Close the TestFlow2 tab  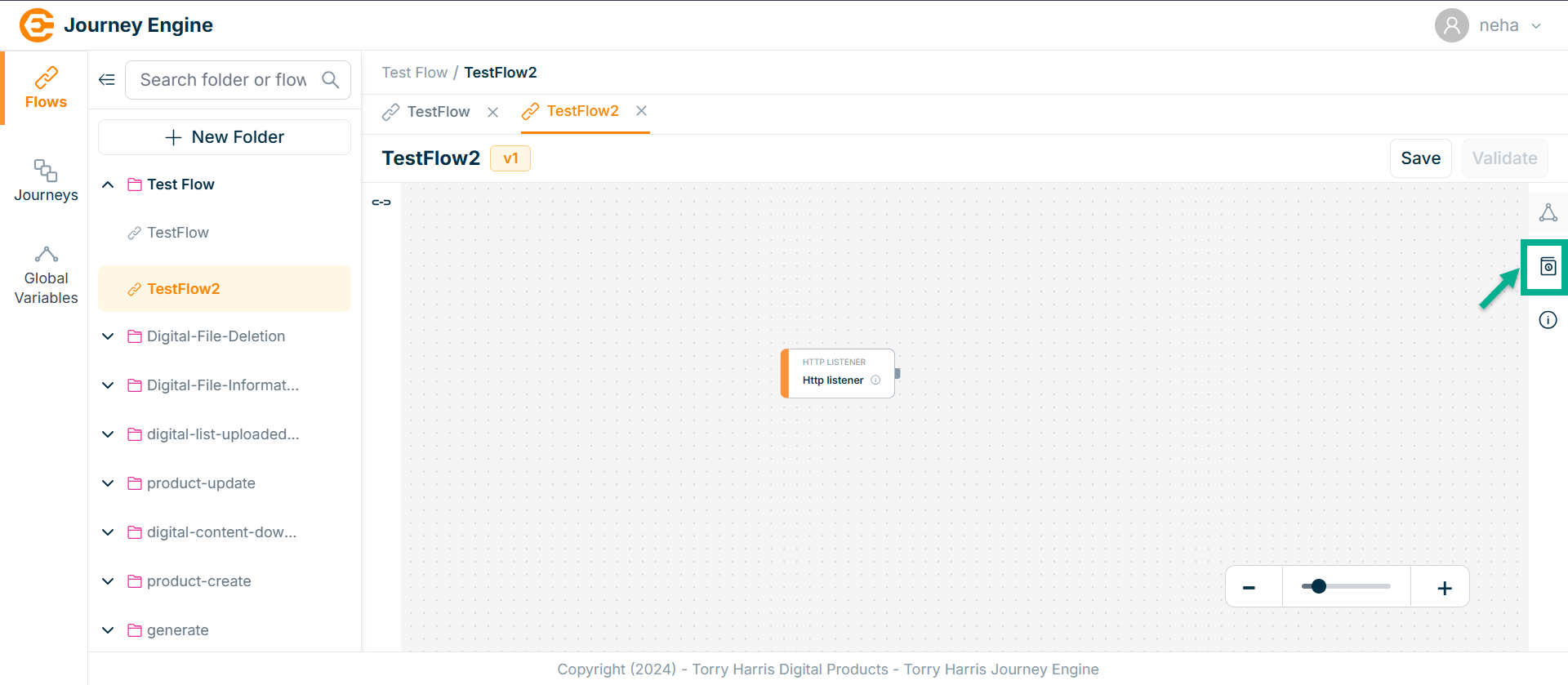642,111
